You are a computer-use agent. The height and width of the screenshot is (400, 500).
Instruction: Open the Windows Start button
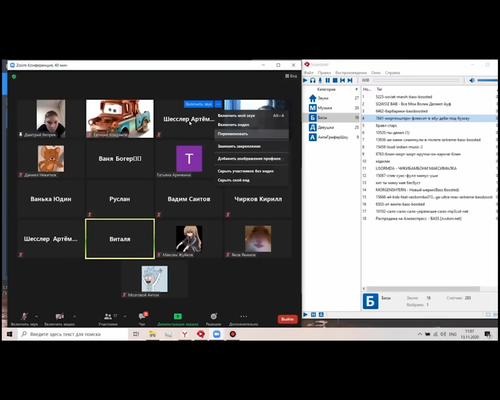click(x=9, y=334)
